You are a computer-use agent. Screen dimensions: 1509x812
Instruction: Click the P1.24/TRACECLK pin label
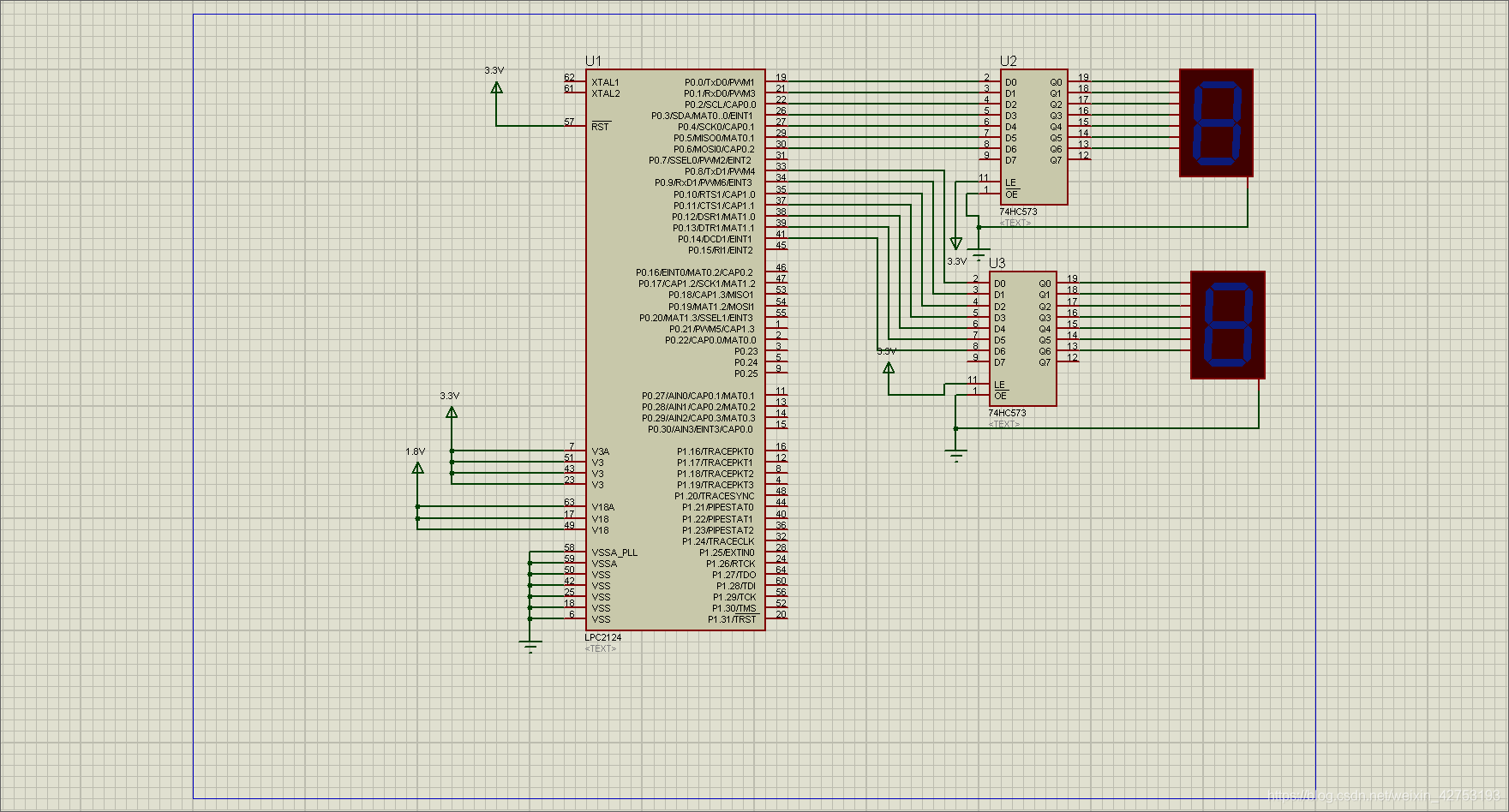(718, 541)
